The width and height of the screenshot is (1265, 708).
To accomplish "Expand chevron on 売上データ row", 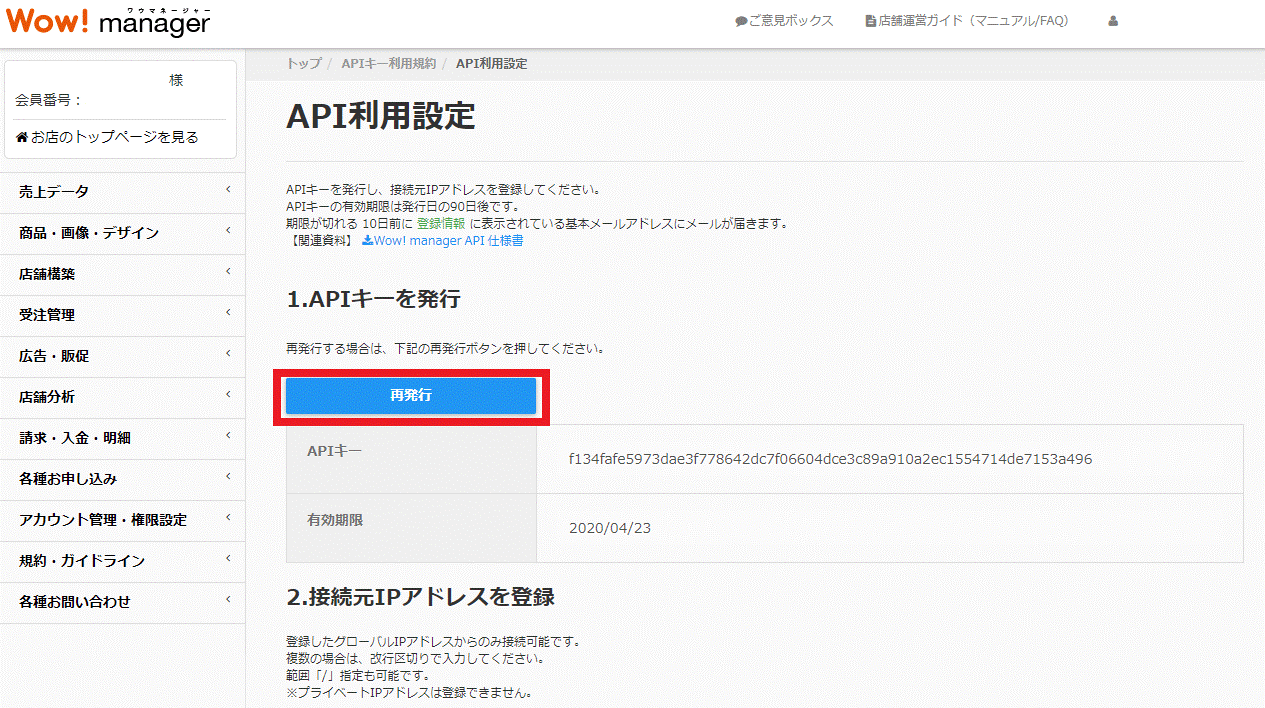I will pyautogui.click(x=228, y=189).
